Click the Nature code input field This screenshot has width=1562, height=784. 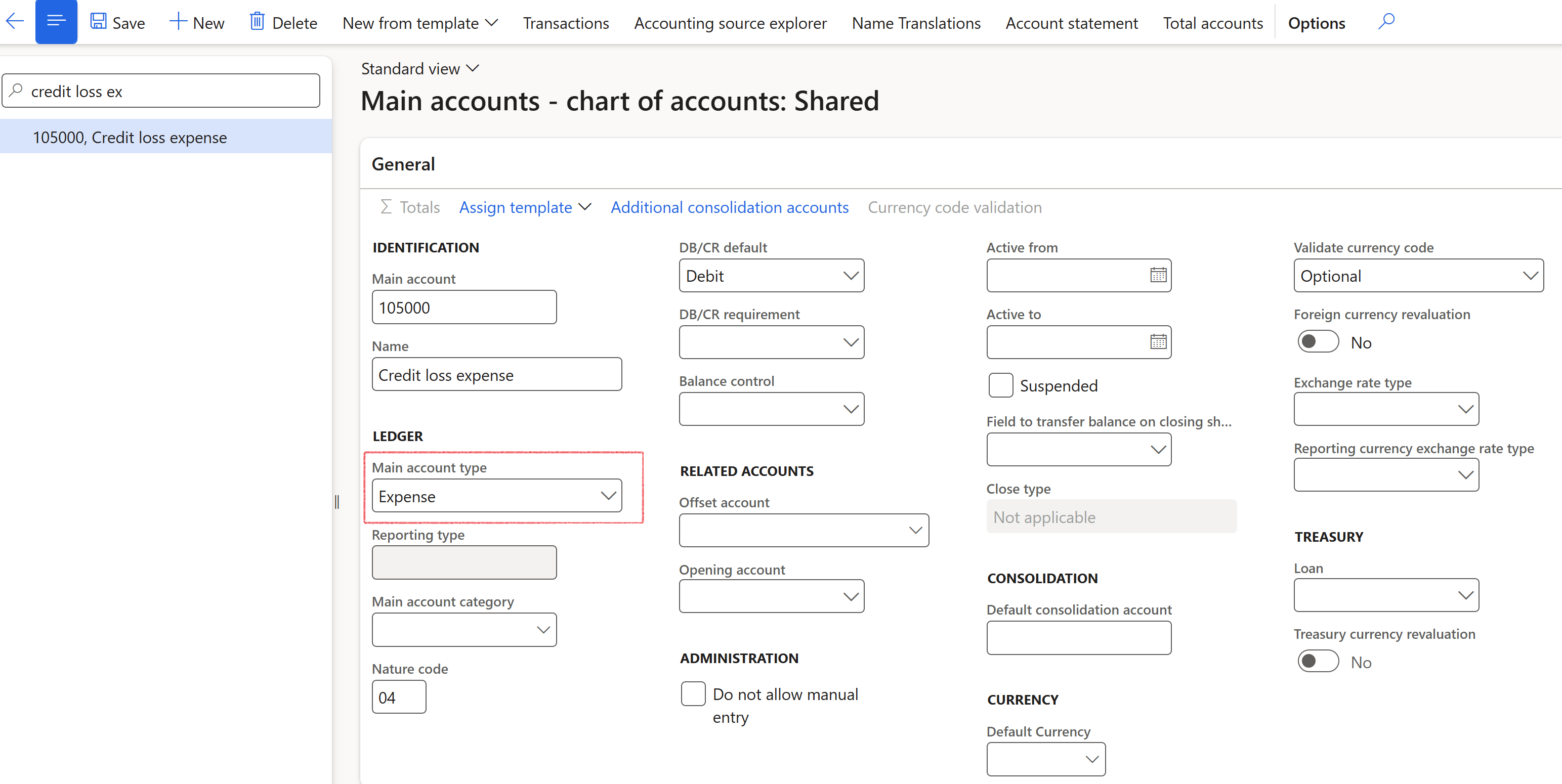(x=398, y=698)
